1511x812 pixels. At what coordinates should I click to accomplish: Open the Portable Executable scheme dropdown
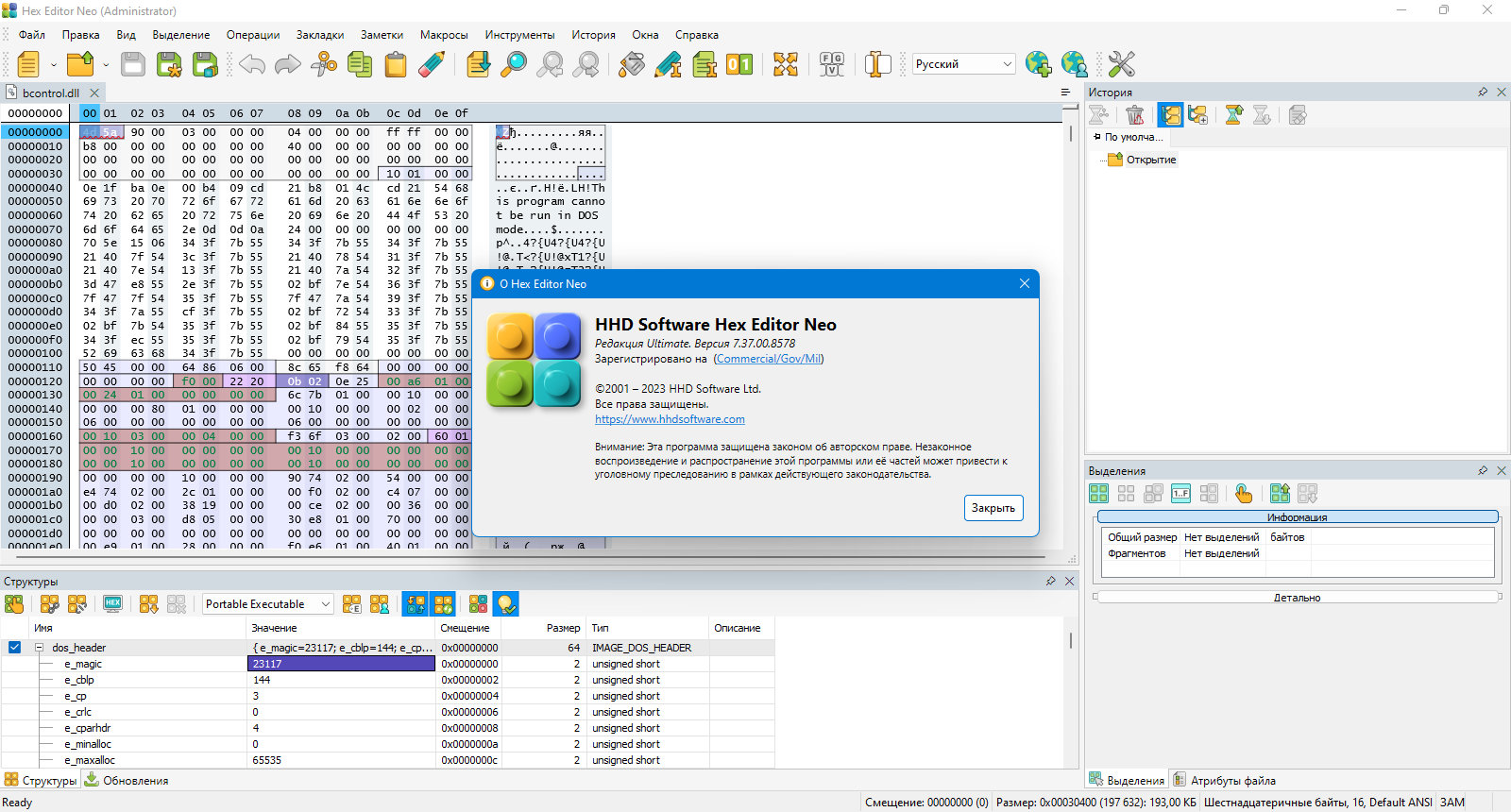(x=268, y=604)
